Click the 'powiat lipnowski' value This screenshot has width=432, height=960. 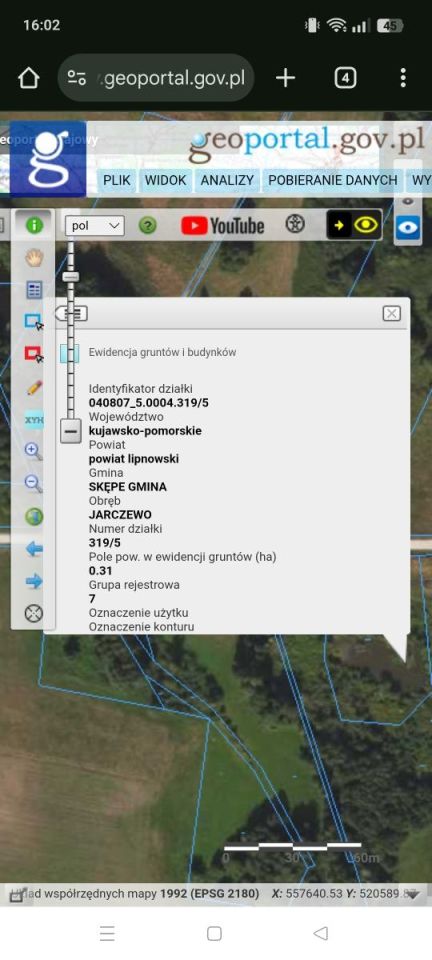point(134,459)
